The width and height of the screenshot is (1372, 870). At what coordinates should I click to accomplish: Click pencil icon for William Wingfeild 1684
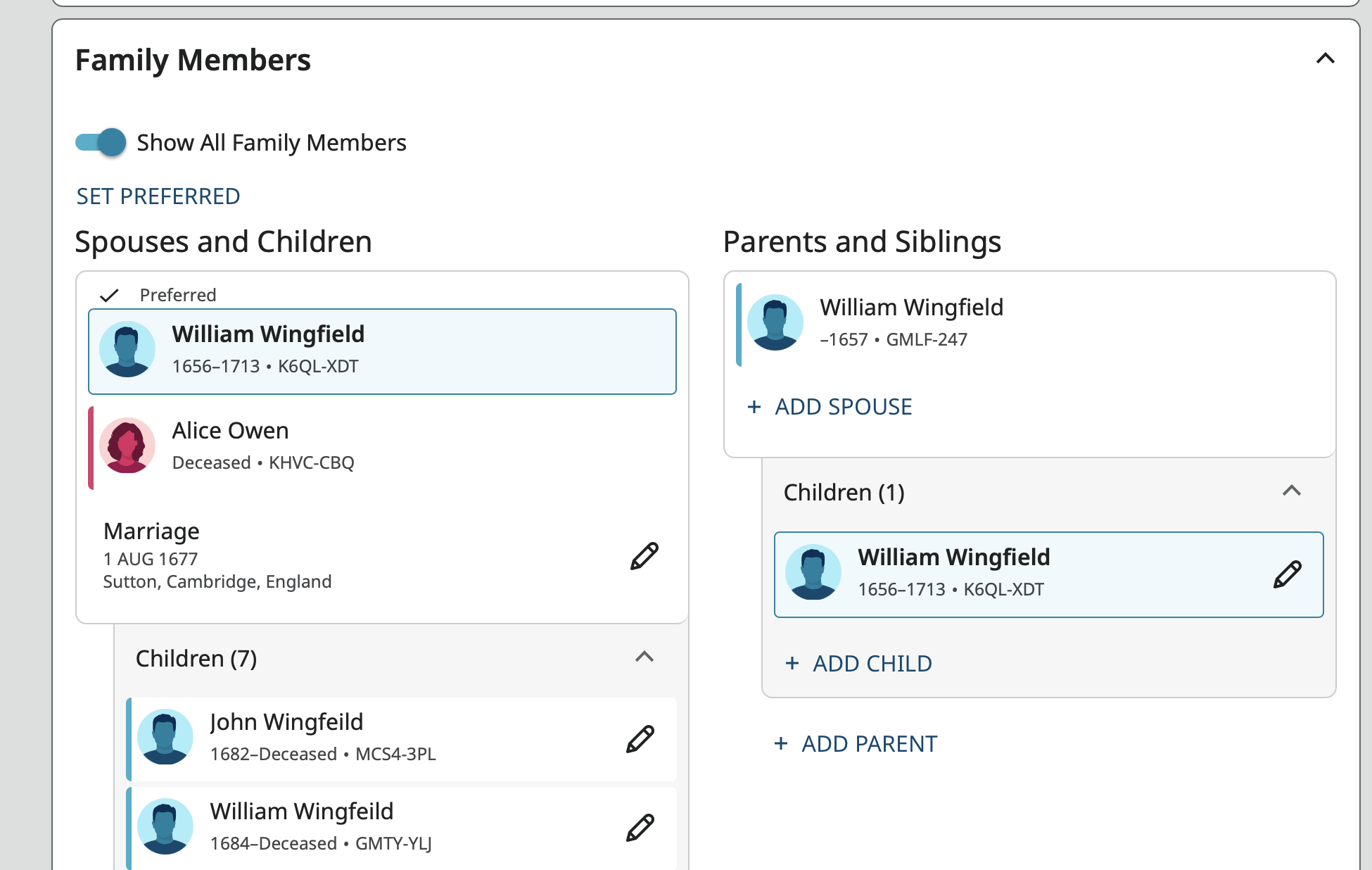[640, 828]
